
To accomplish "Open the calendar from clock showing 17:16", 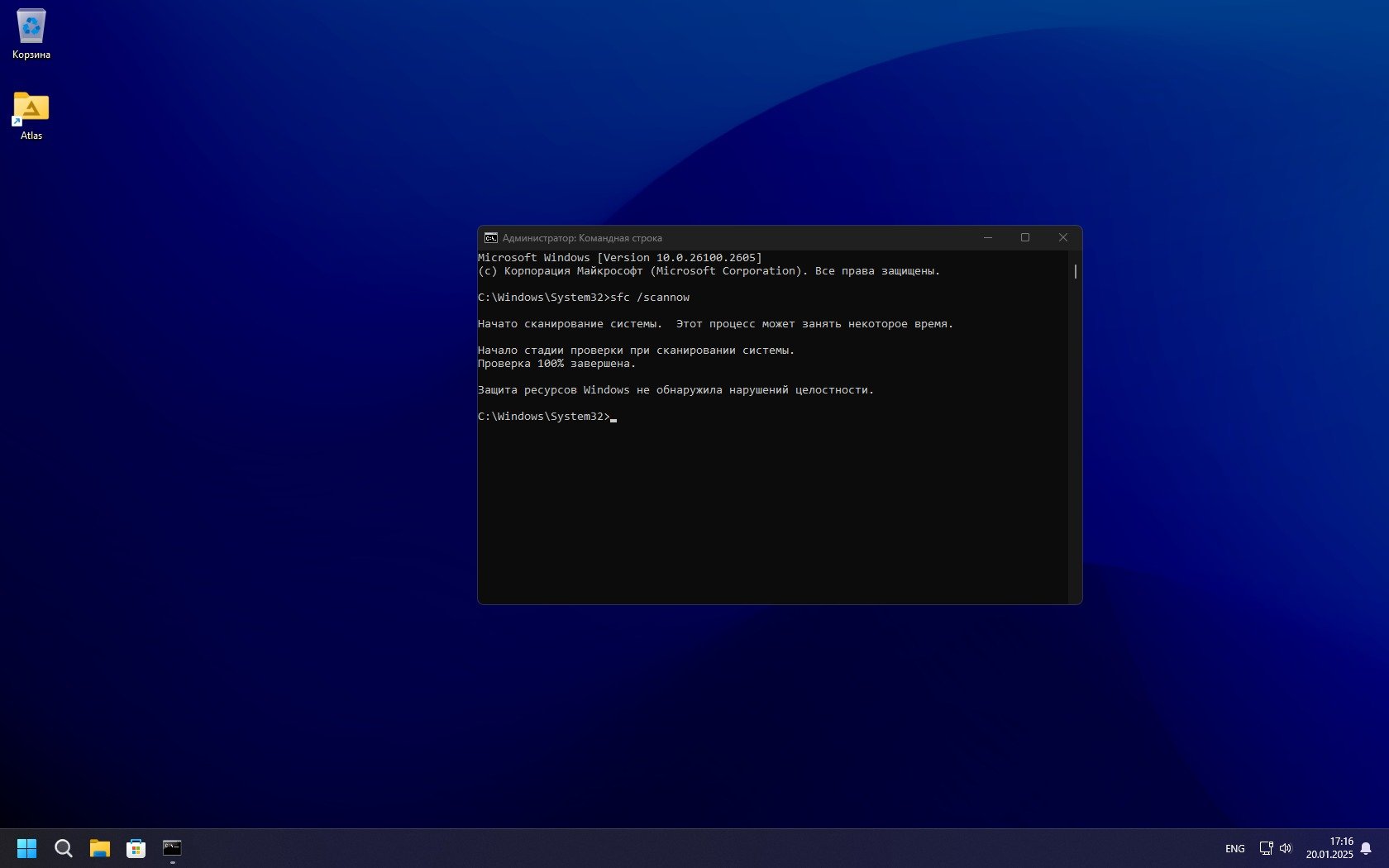I will (x=1329, y=848).
